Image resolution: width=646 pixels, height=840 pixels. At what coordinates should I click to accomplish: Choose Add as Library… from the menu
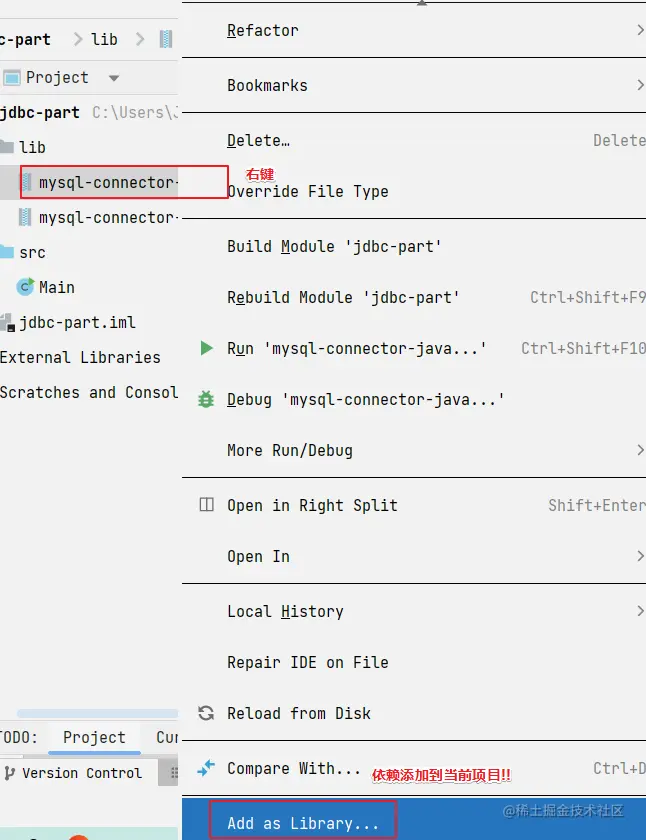(x=303, y=823)
